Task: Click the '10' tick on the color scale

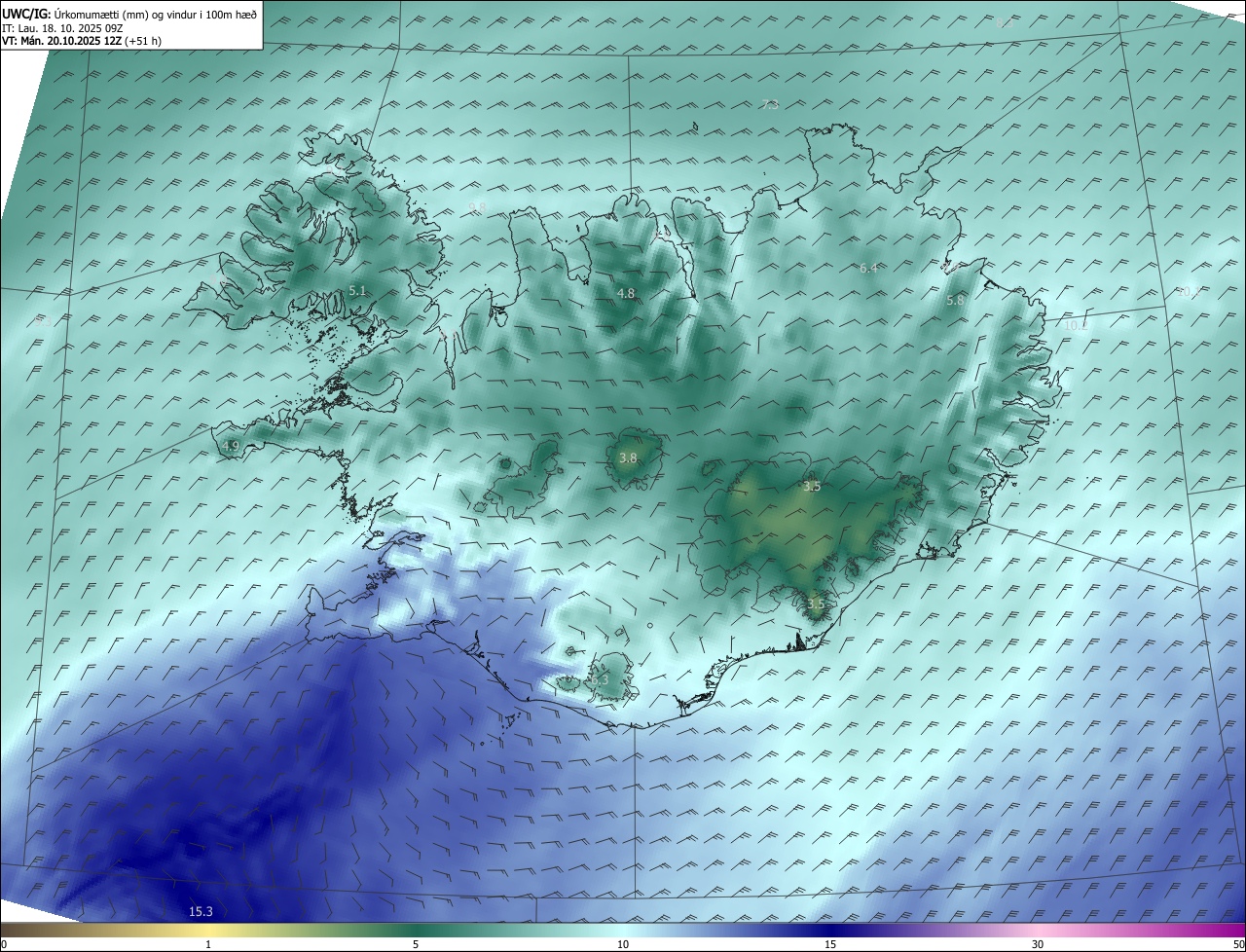Action: (623, 944)
